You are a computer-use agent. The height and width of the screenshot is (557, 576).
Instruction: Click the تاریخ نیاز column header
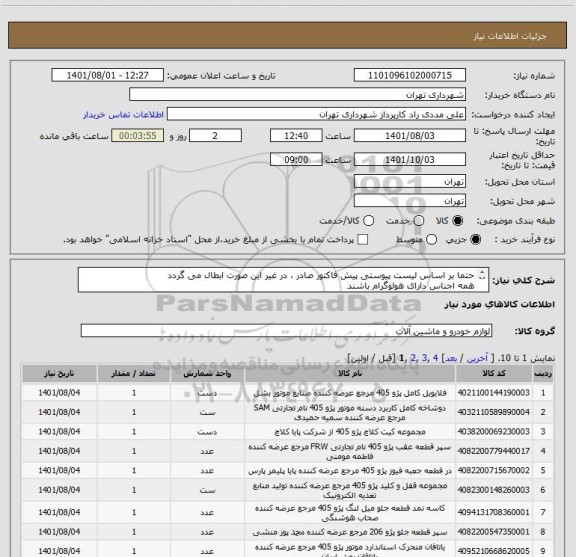click(59, 373)
